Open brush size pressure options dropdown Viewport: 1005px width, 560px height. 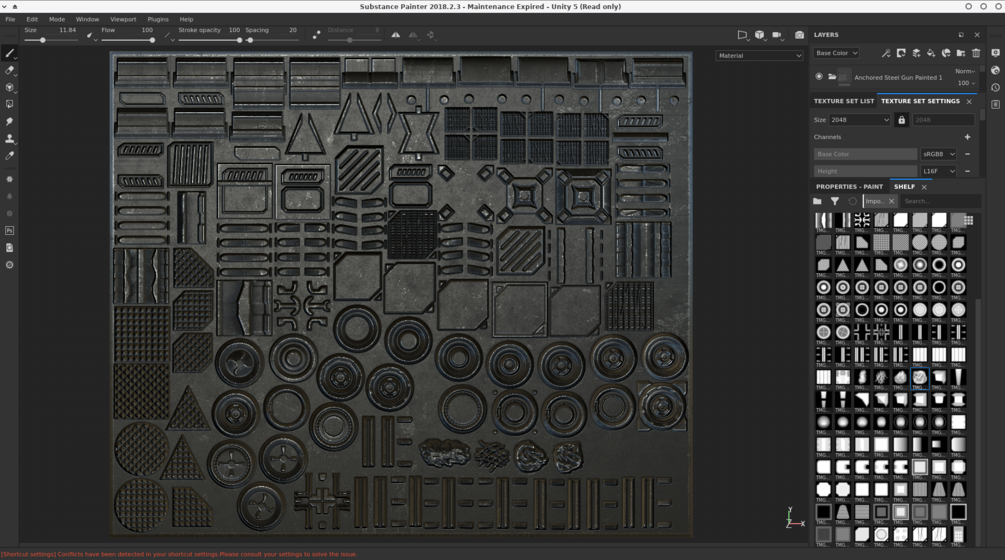point(92,37)
